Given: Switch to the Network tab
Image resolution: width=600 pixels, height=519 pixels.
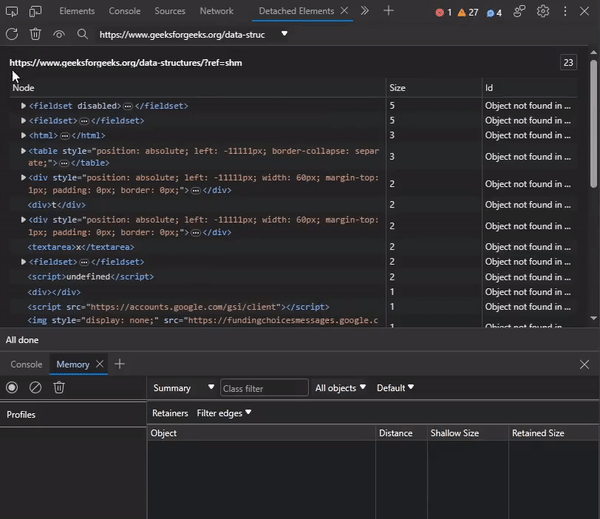Looking at the screenshot, I should tap(216, 11).
